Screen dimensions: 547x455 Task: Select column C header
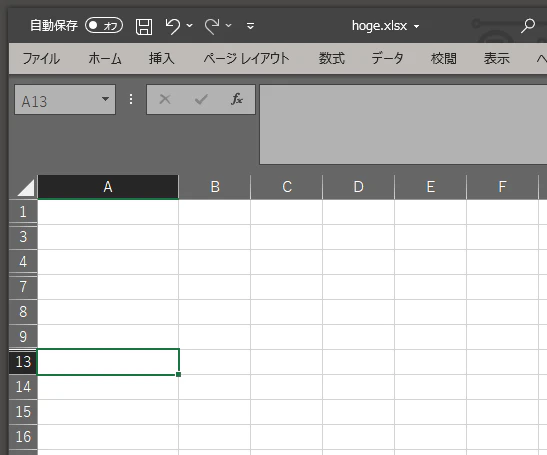(287, 187)
